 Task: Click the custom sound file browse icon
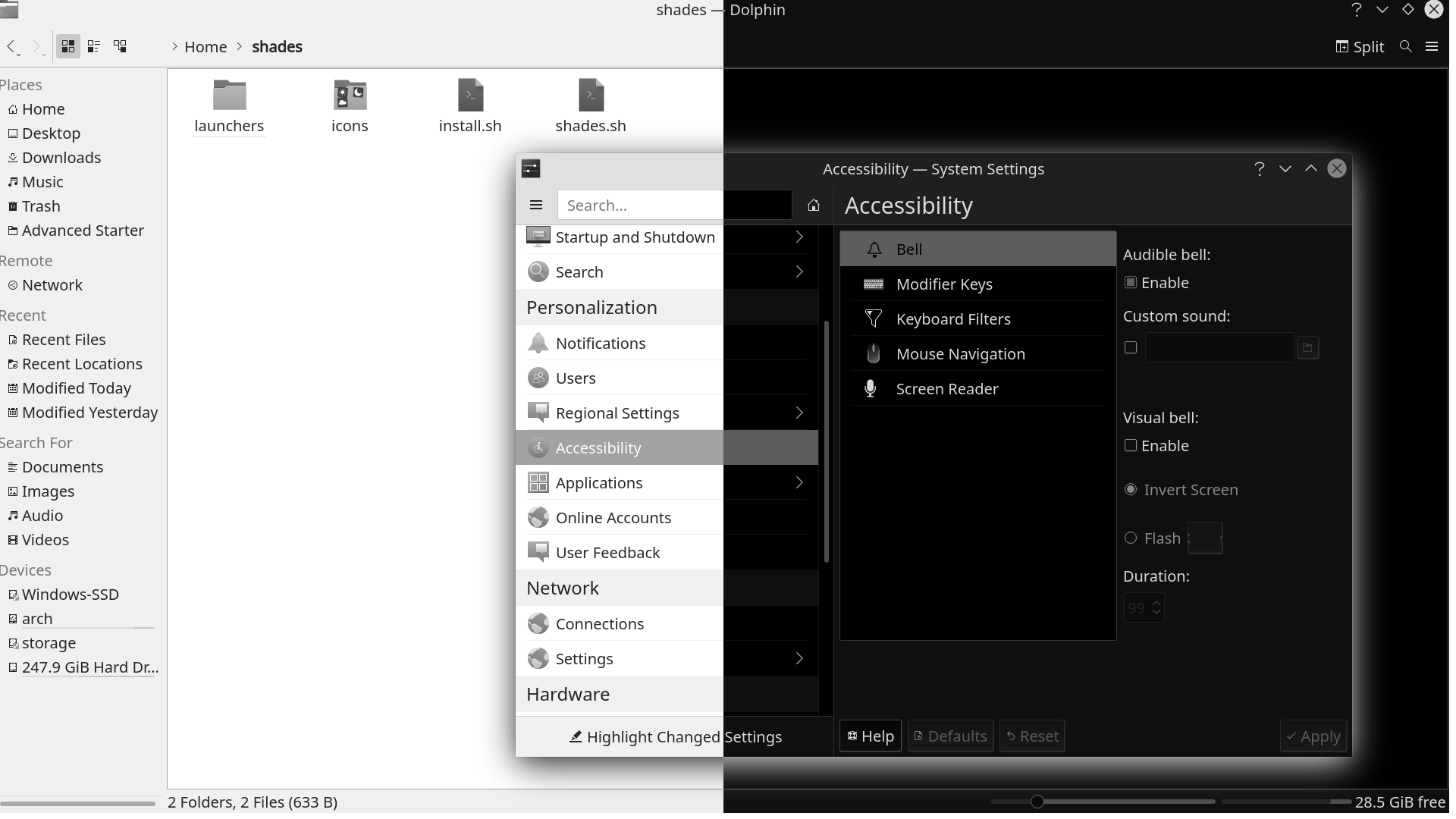(1307, 348)
